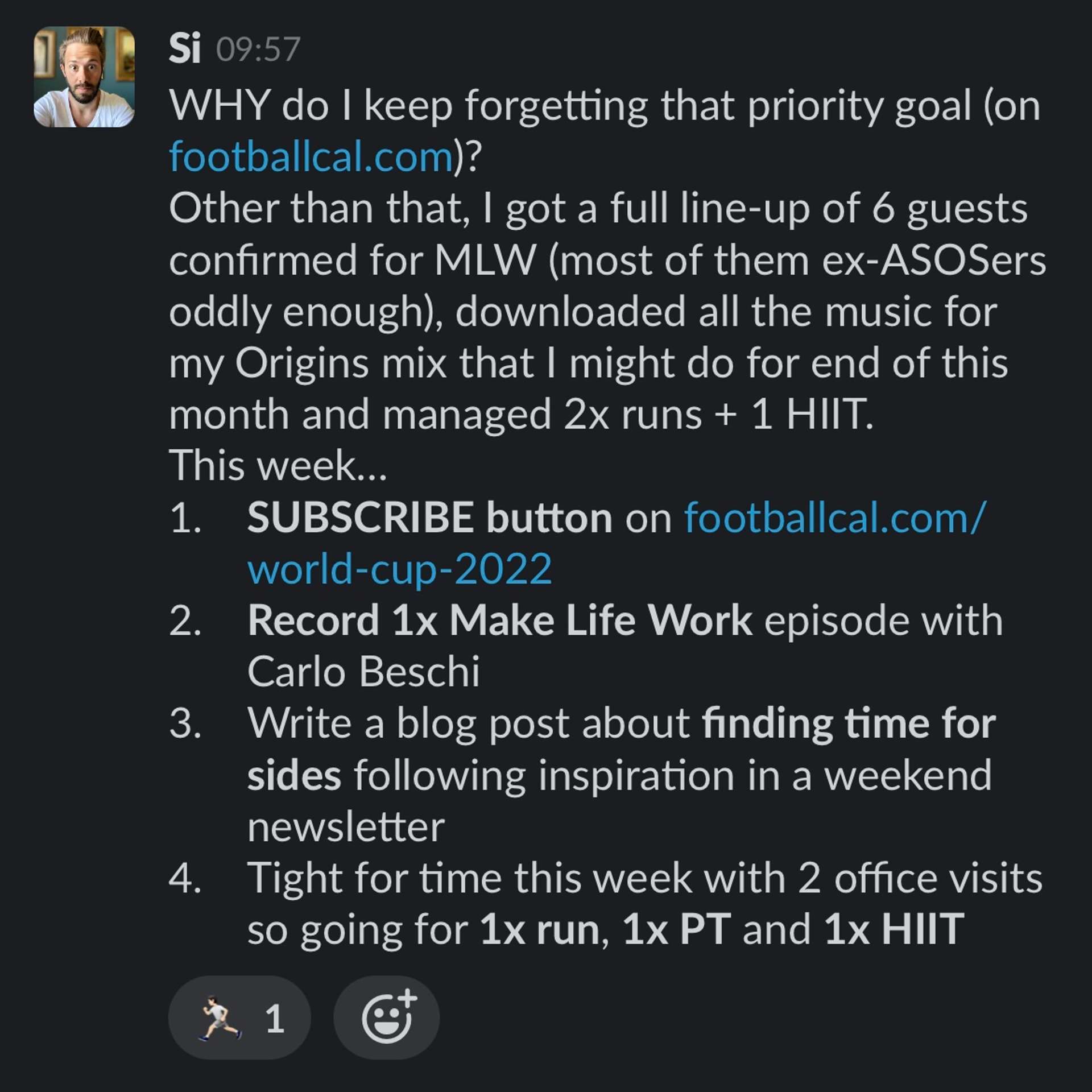Screen dimensions: 1092x1092
Task: Click the word Origins in the message
Action: (x=302, y=363)
